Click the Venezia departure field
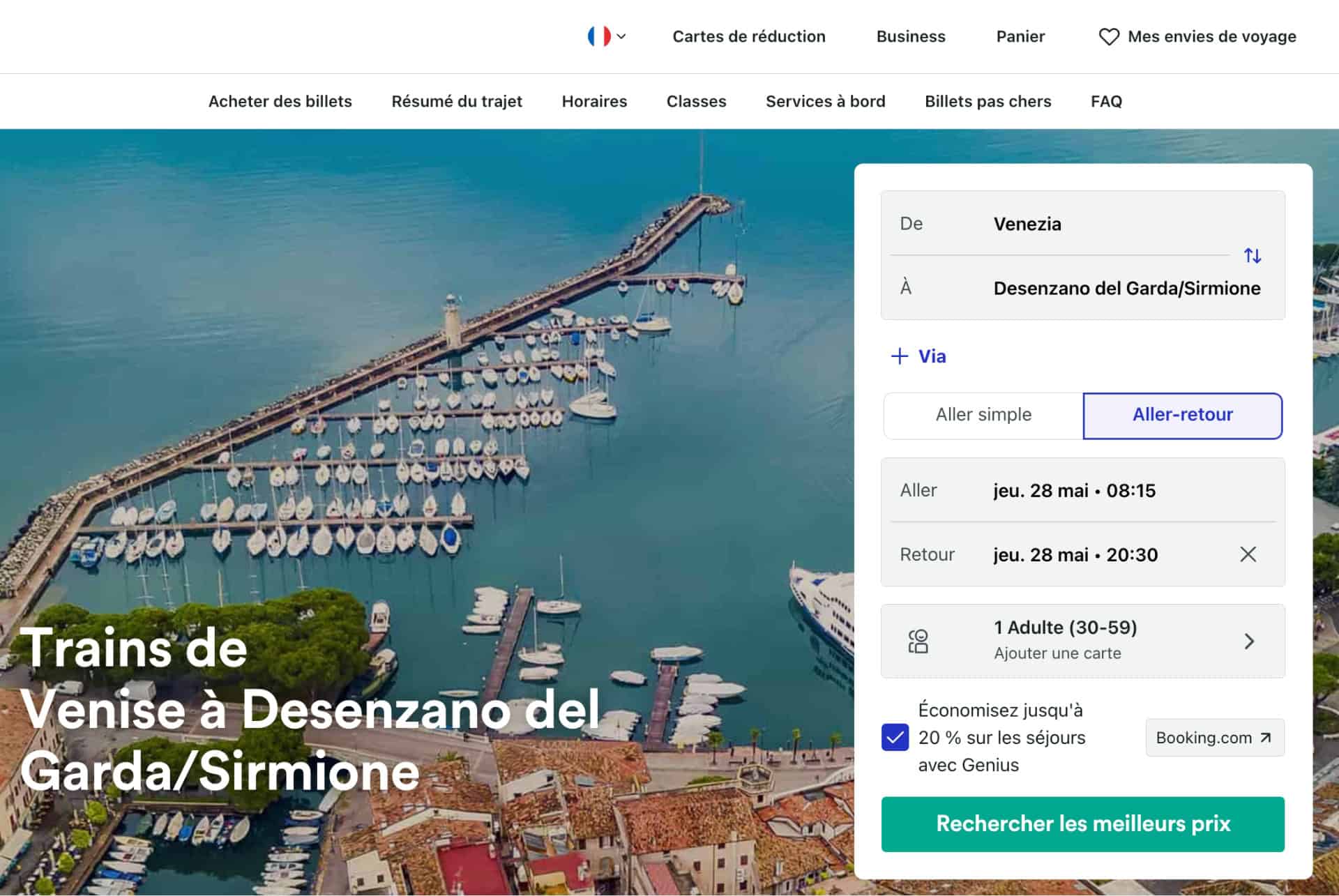This screenshot has width=1339, height=896. click(1027, 224)
